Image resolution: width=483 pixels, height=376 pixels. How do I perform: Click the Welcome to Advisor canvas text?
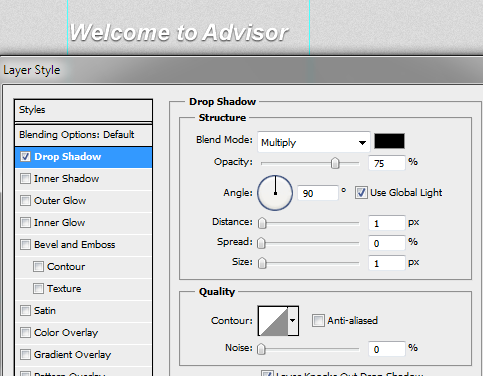pyautogui.click(x=179, y=33)
